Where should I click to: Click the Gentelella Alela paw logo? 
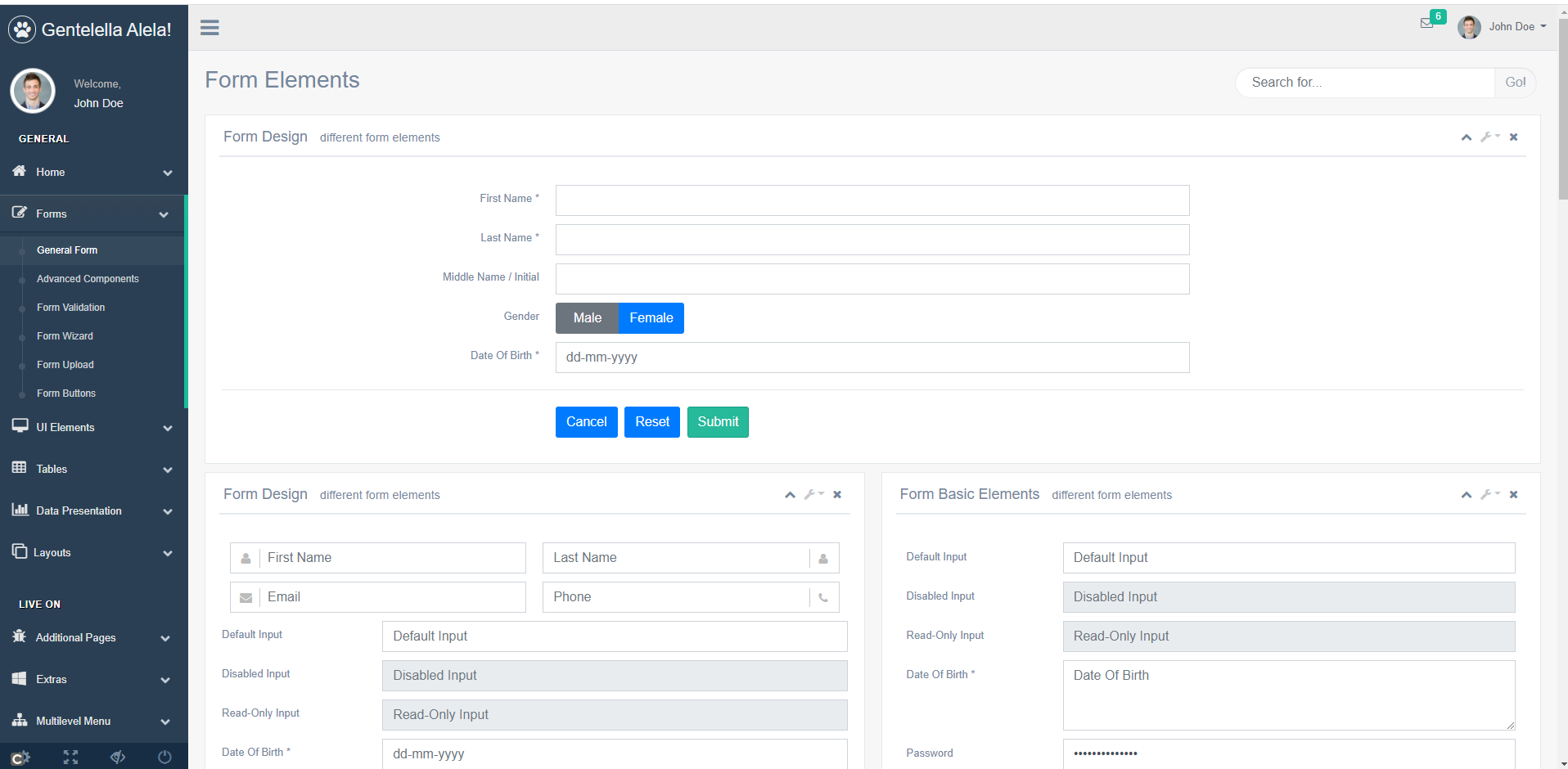pyautogui.click(x=22, y=29)
